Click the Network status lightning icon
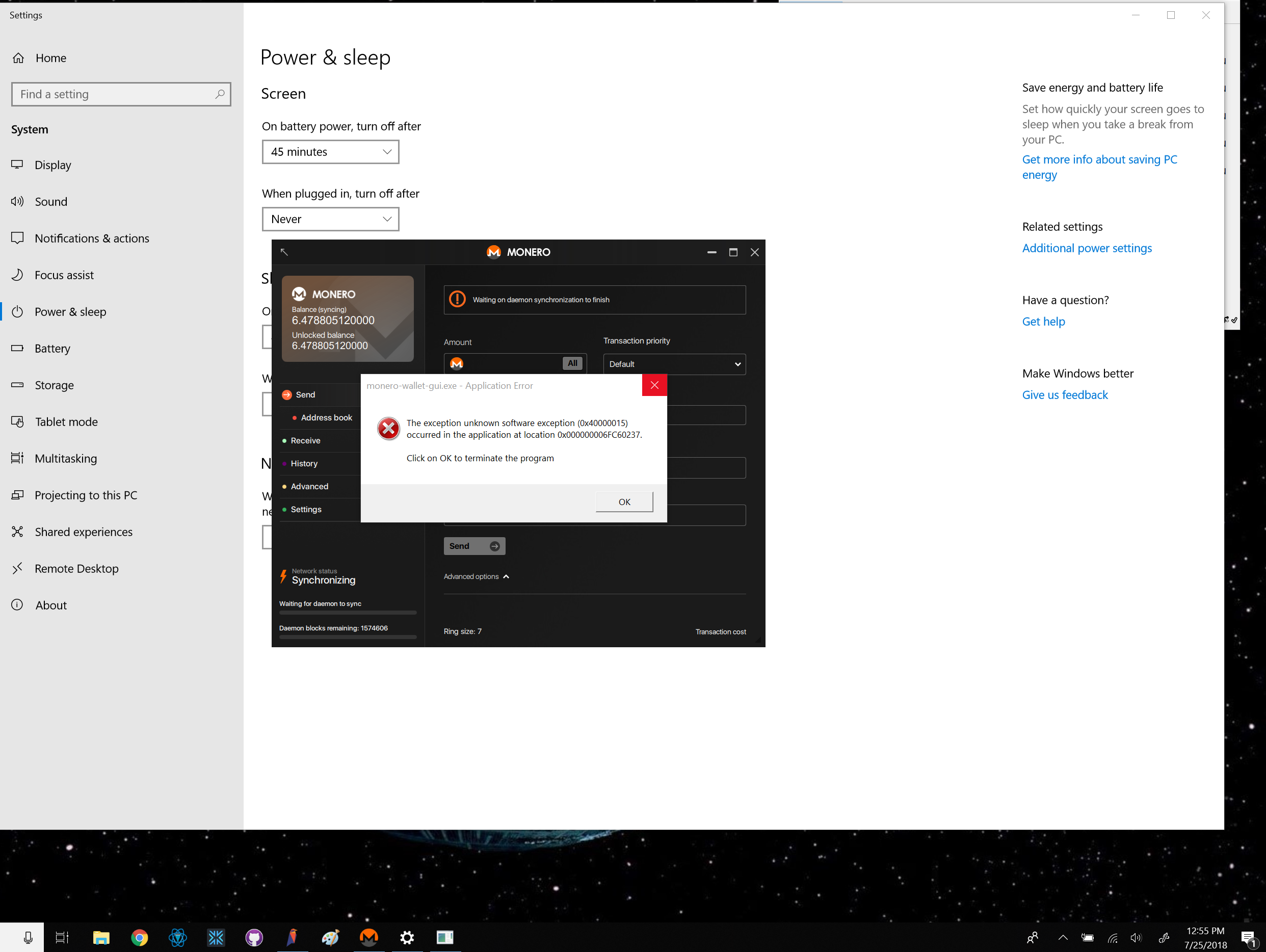This screenshot has width=1266, height=952. (x=283, y=576)
